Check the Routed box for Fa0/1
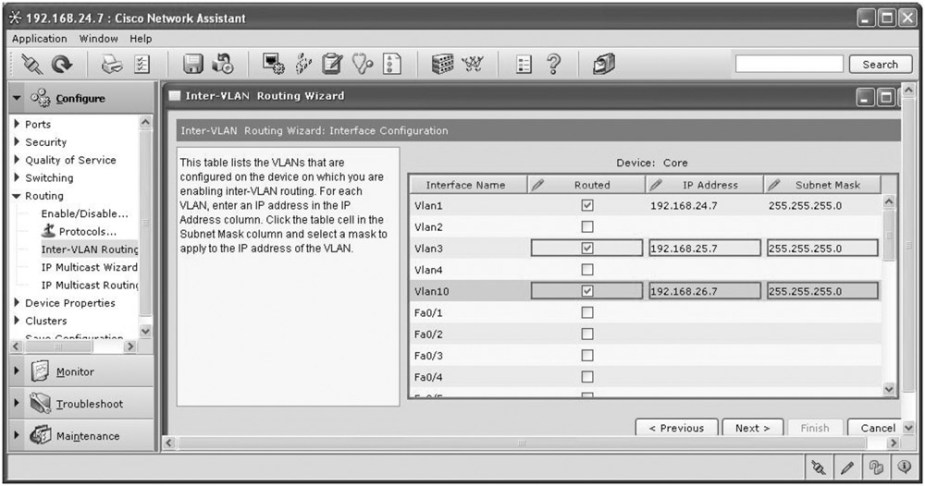This screenshot has width=925, height=486. pyautogui.click(x=587, y=313)
